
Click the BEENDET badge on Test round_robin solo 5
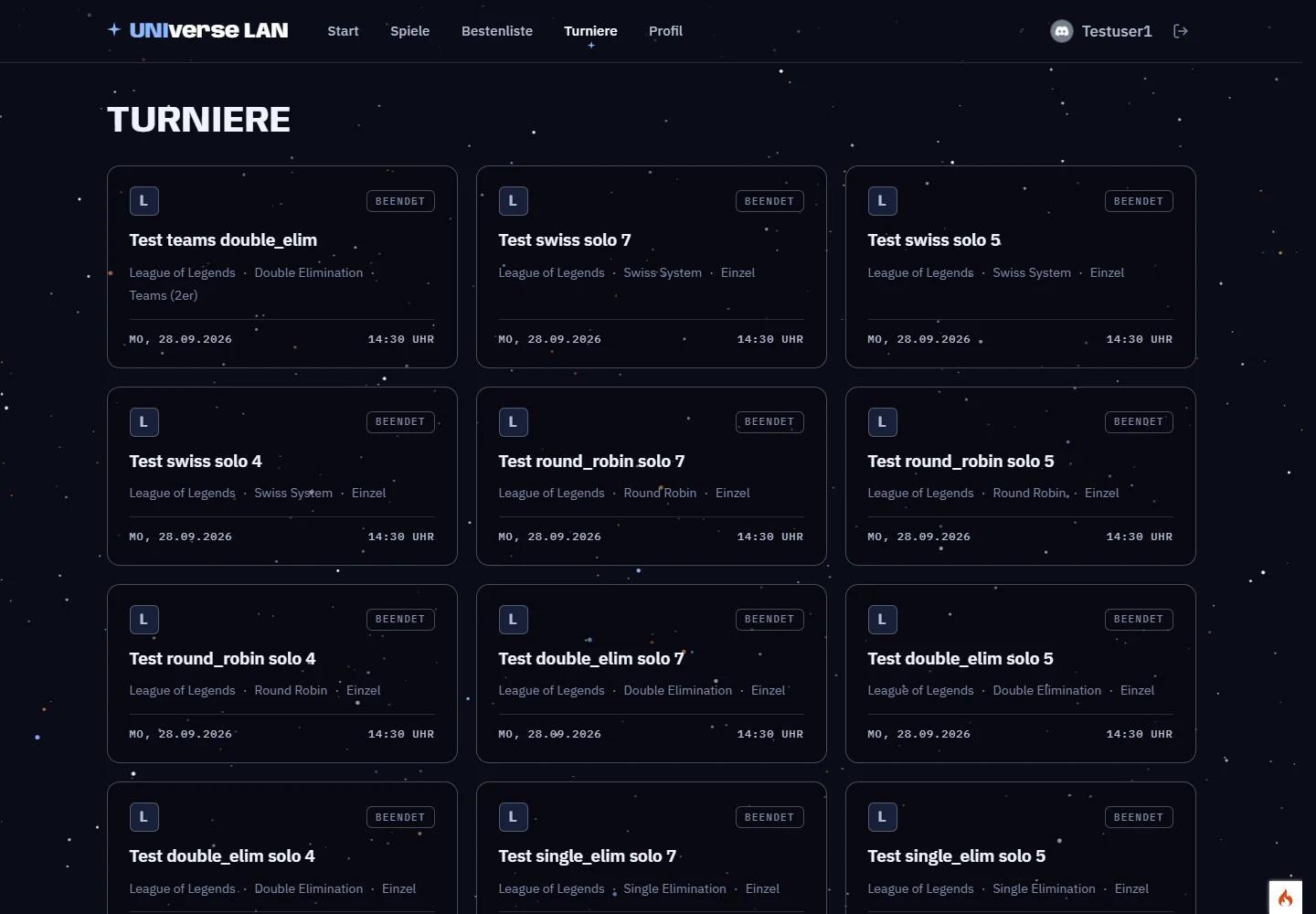point(1139,422)
